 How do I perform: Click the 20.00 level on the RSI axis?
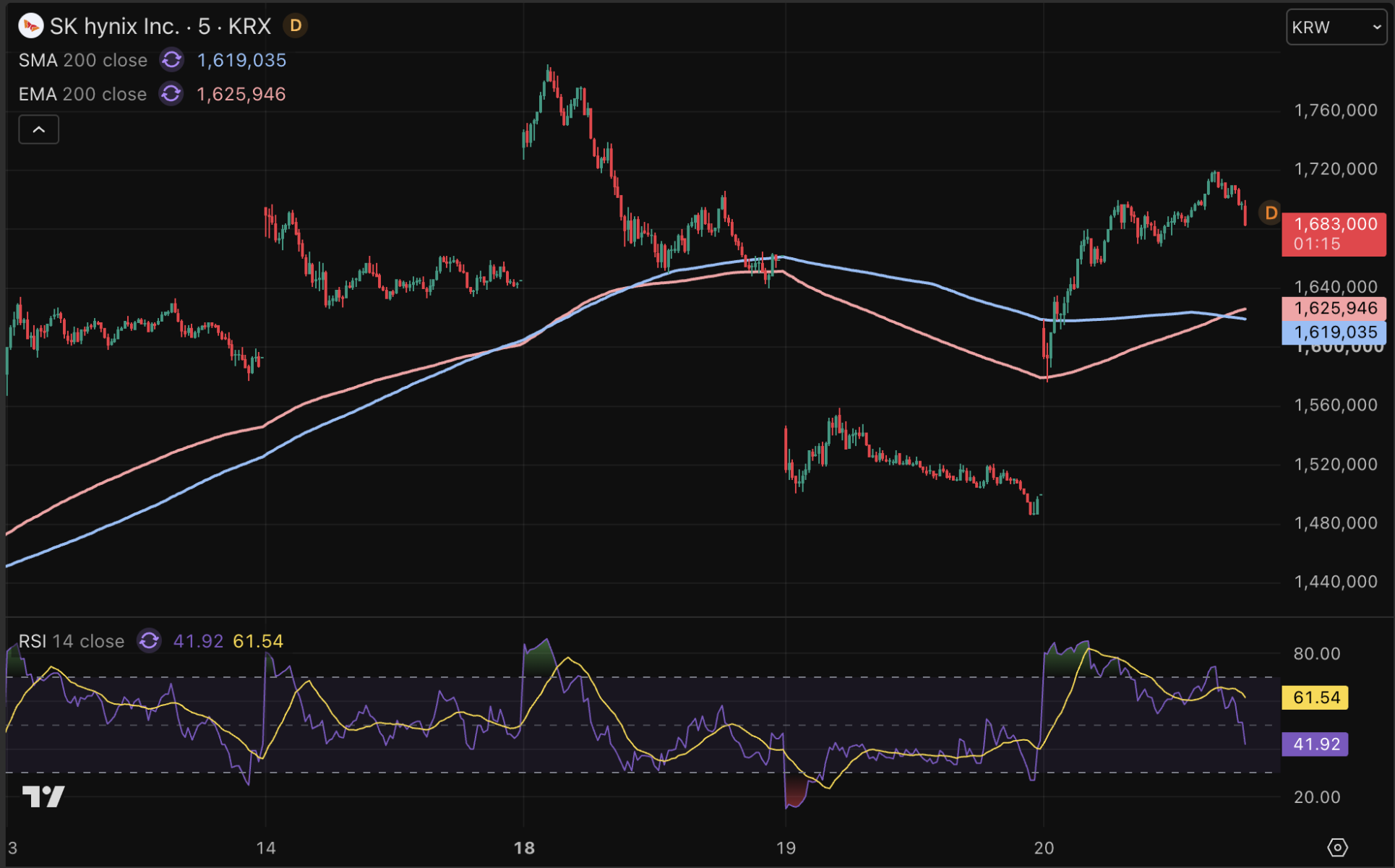coord(1317,797)
